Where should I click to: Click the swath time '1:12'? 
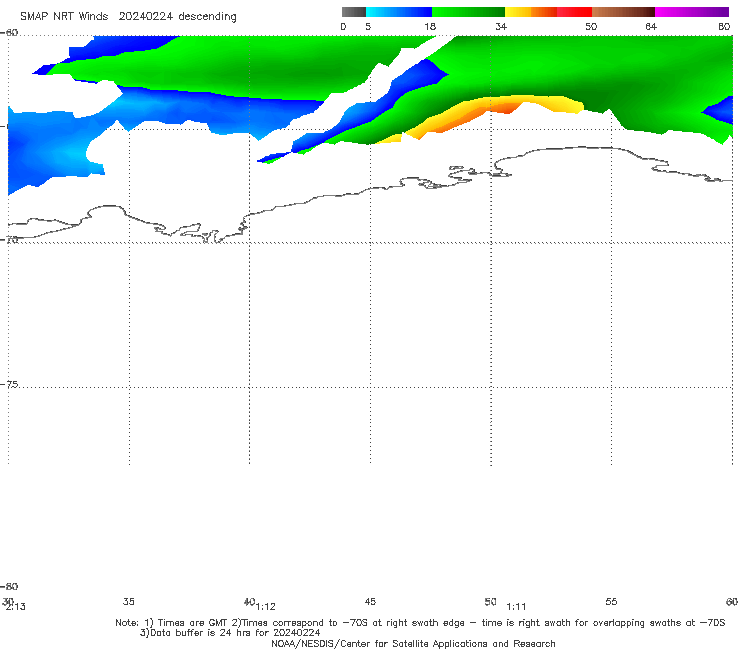(266, 607)
